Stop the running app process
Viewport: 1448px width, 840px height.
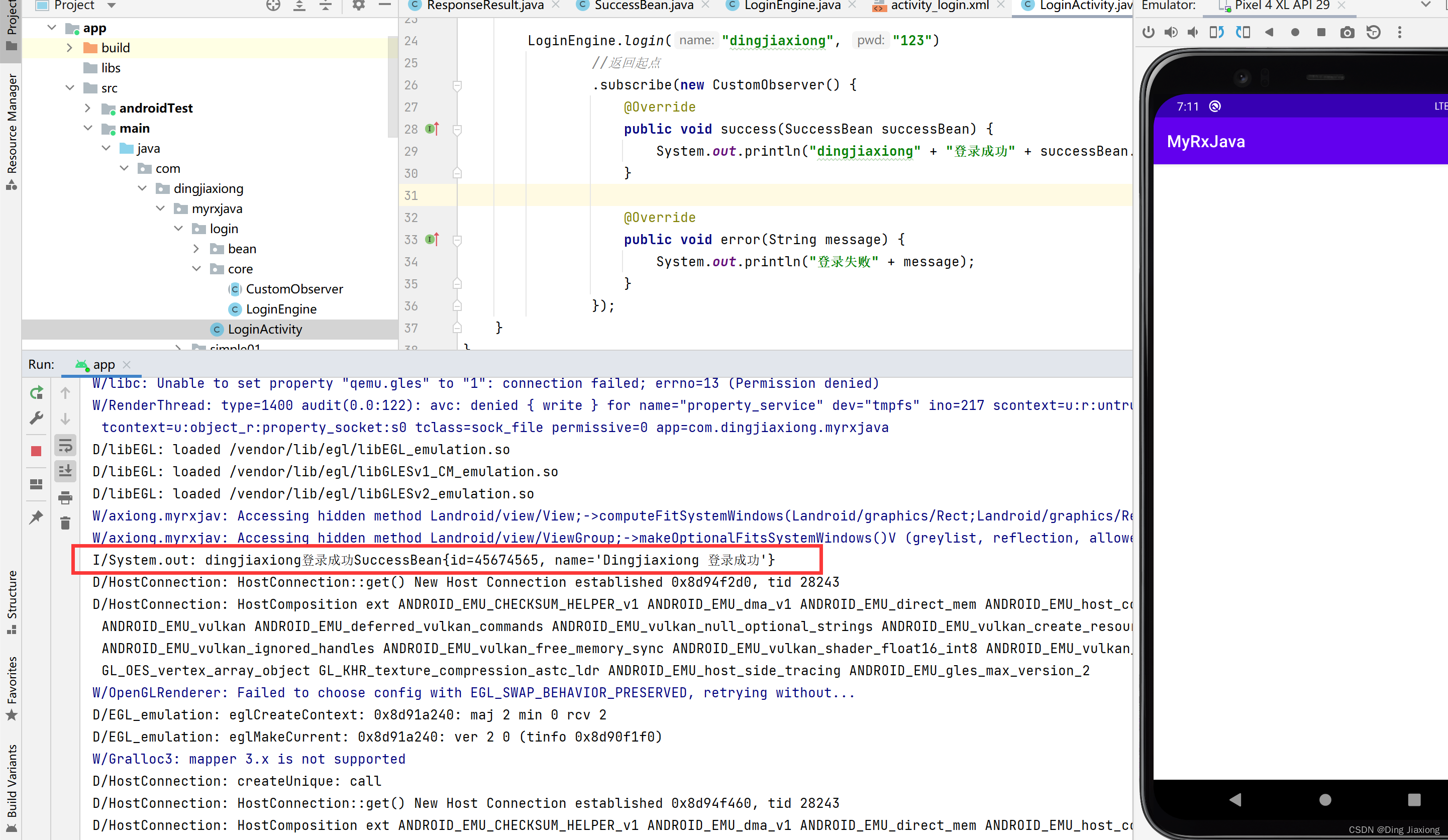(x=36, y=452)
